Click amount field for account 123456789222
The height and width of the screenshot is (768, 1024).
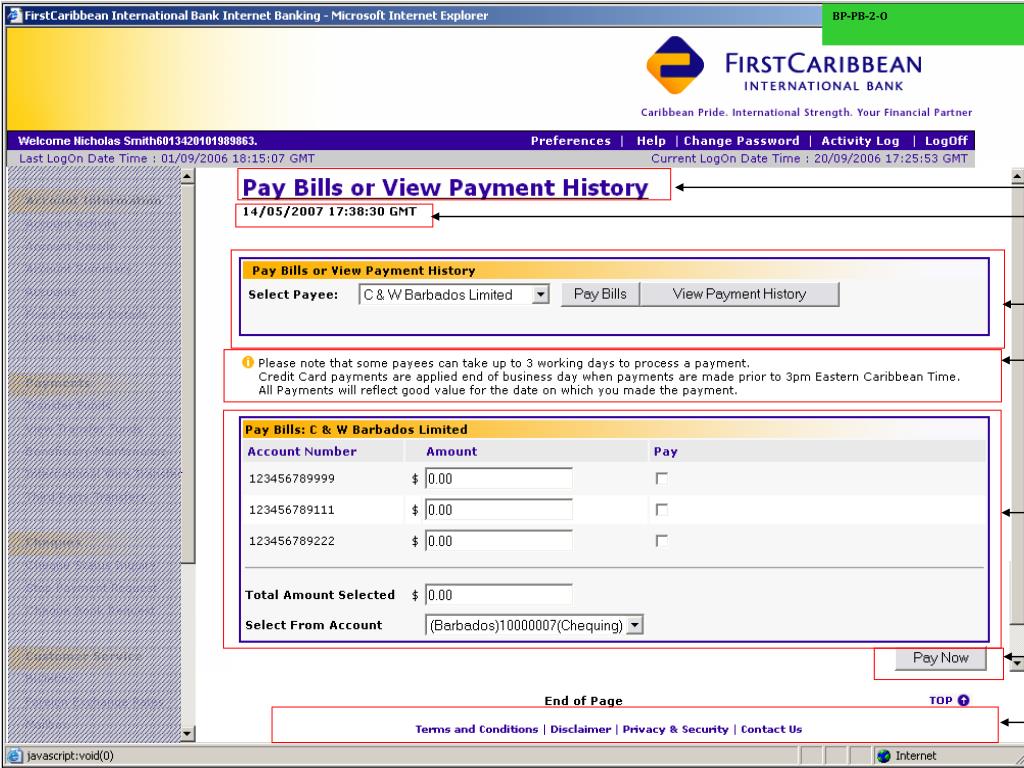click(x=499, y=541)
